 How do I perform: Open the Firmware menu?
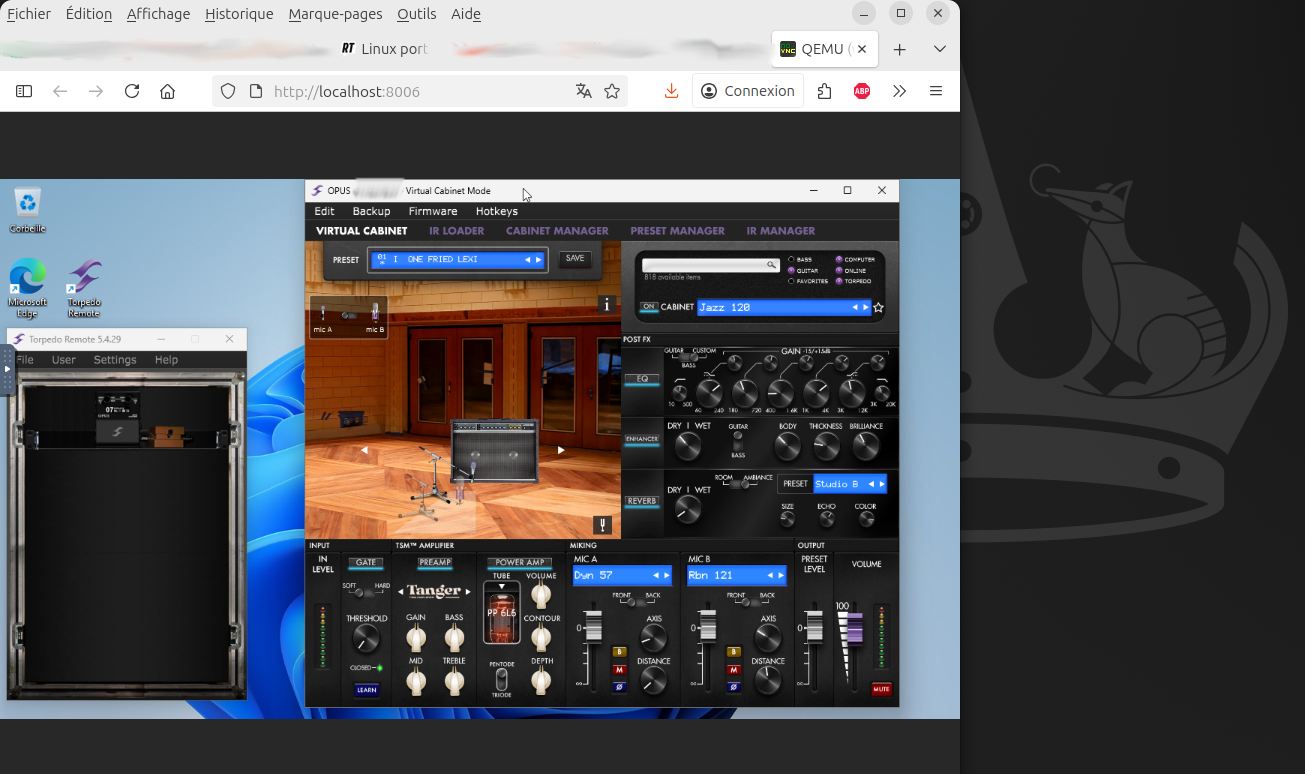click(x=432, y=211)
